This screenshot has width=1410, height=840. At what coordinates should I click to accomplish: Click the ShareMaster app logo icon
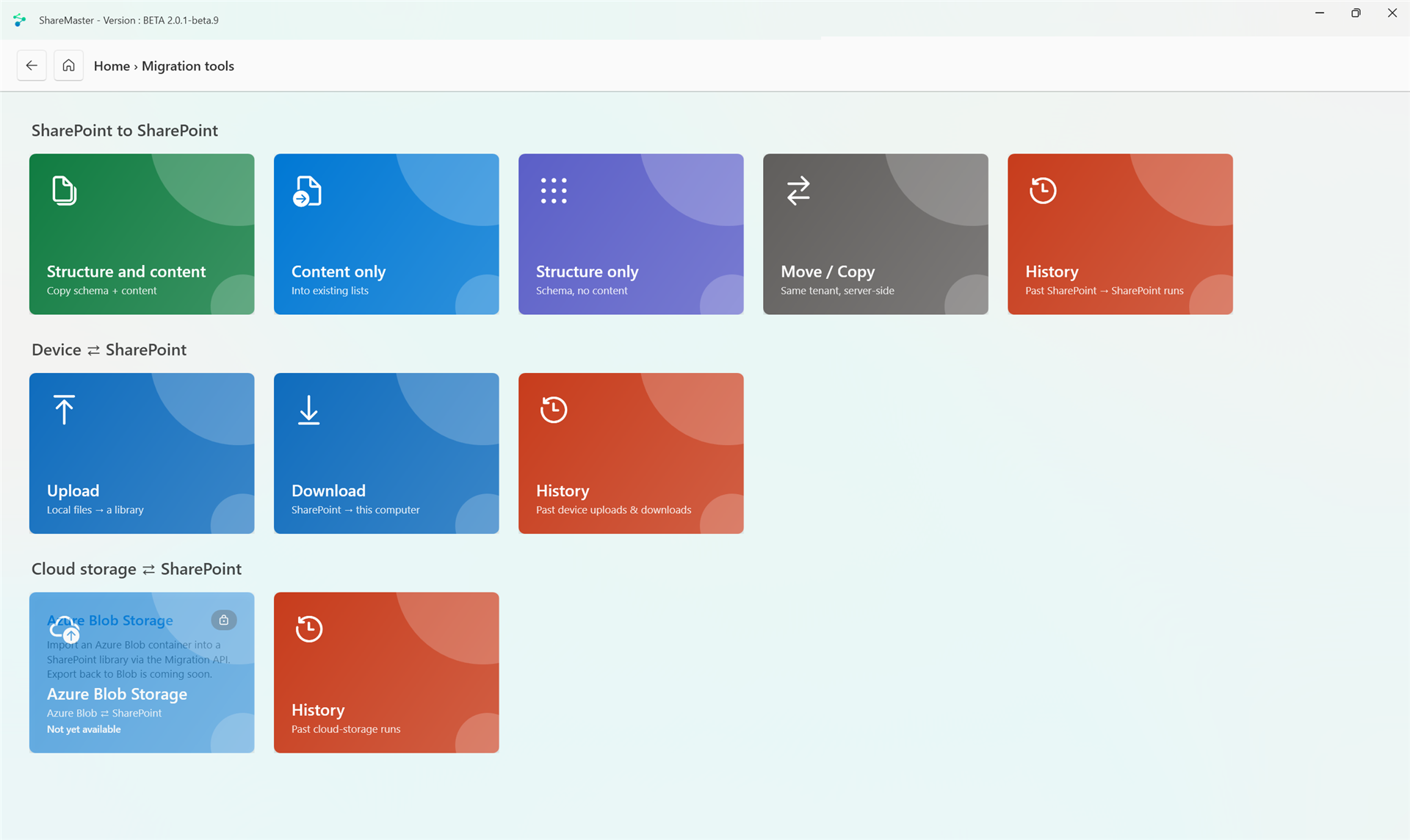pyautogui.click(x=20, y=20)
